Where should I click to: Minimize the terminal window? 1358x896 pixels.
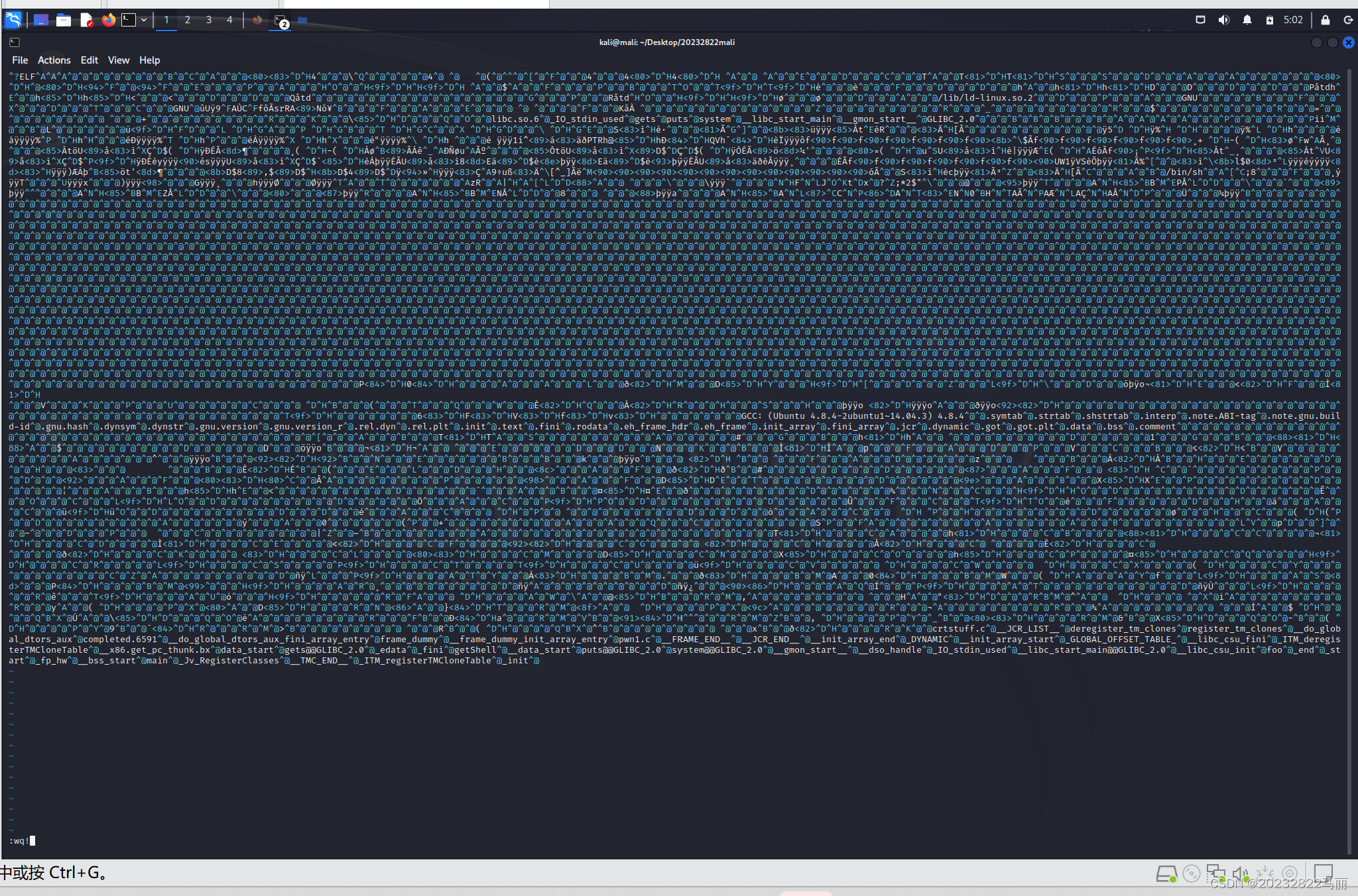point(1317,42)
